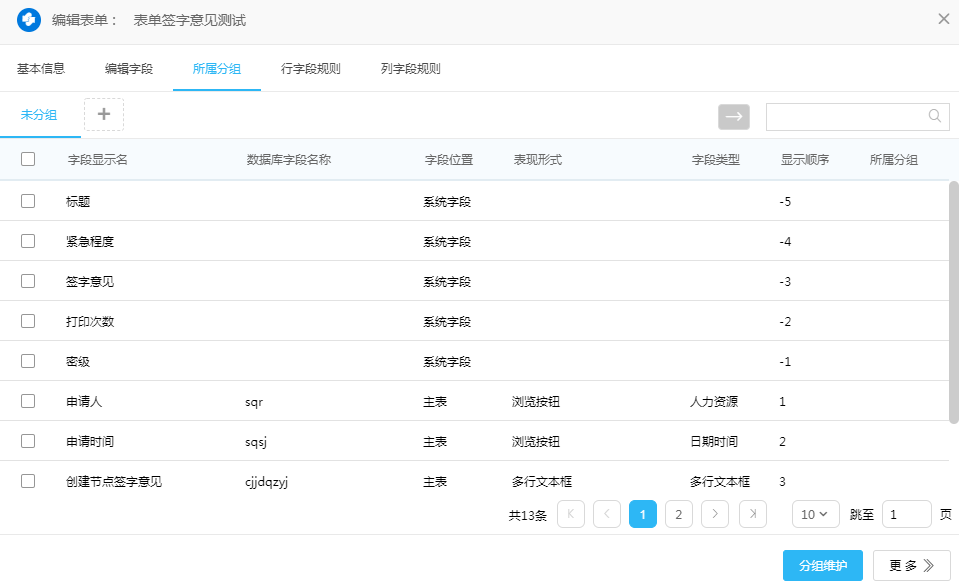Image resolution: width=959 pixels, height=587 pixels.
Task: Go to previous page arrow
Action: [x=607, y=514]
